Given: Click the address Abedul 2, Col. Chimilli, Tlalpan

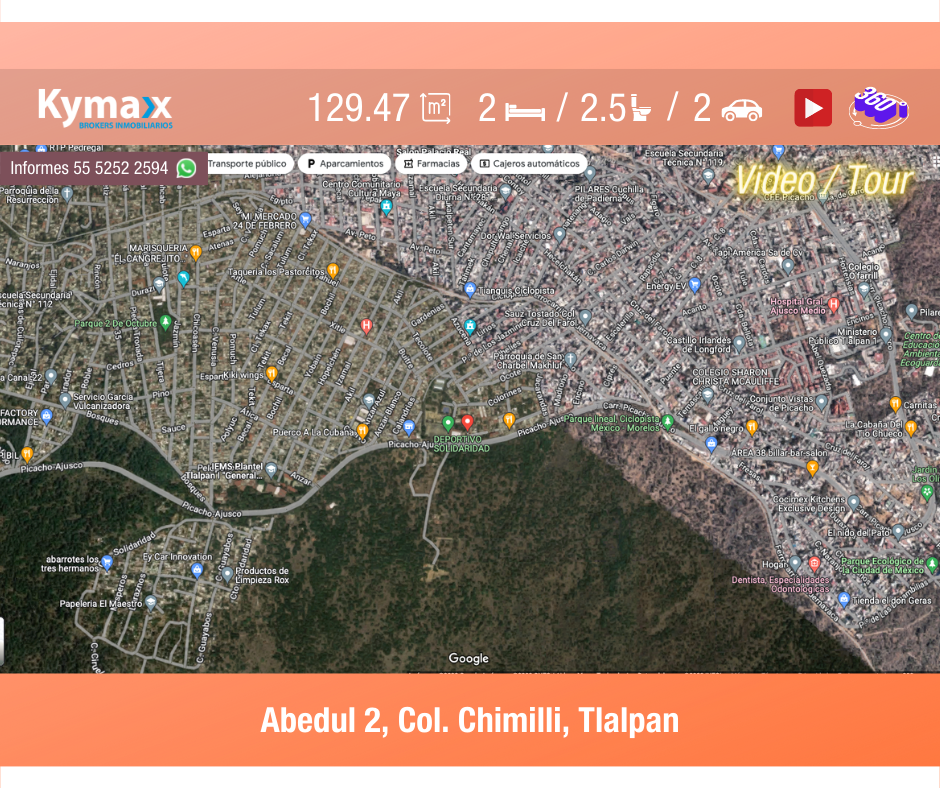Looking at the screenshot, I should [469, 720].
